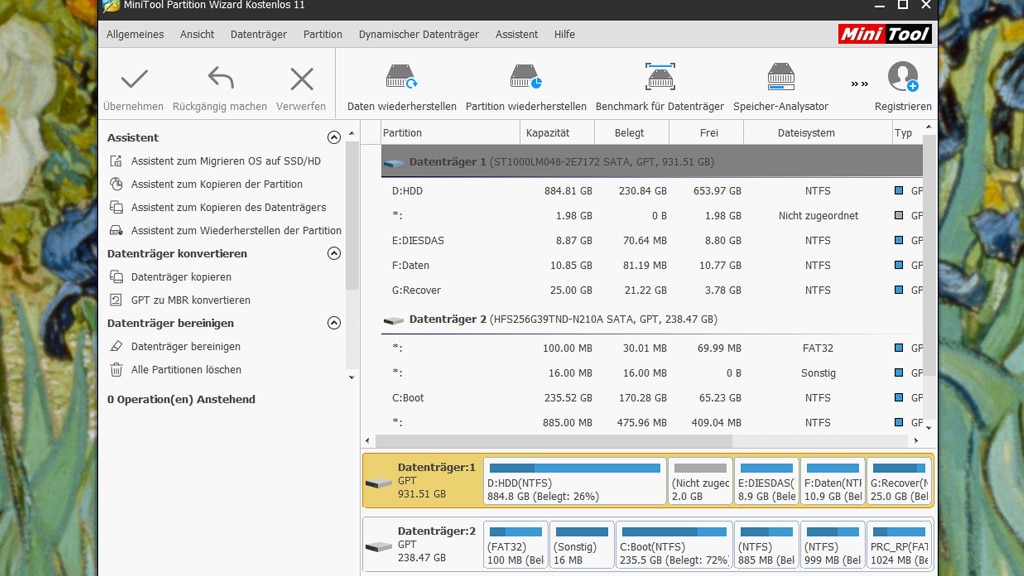Viewport: 1024px width, 576px height.
Task: Collapse the Datenträger konvertieren section
Action: 334,253
